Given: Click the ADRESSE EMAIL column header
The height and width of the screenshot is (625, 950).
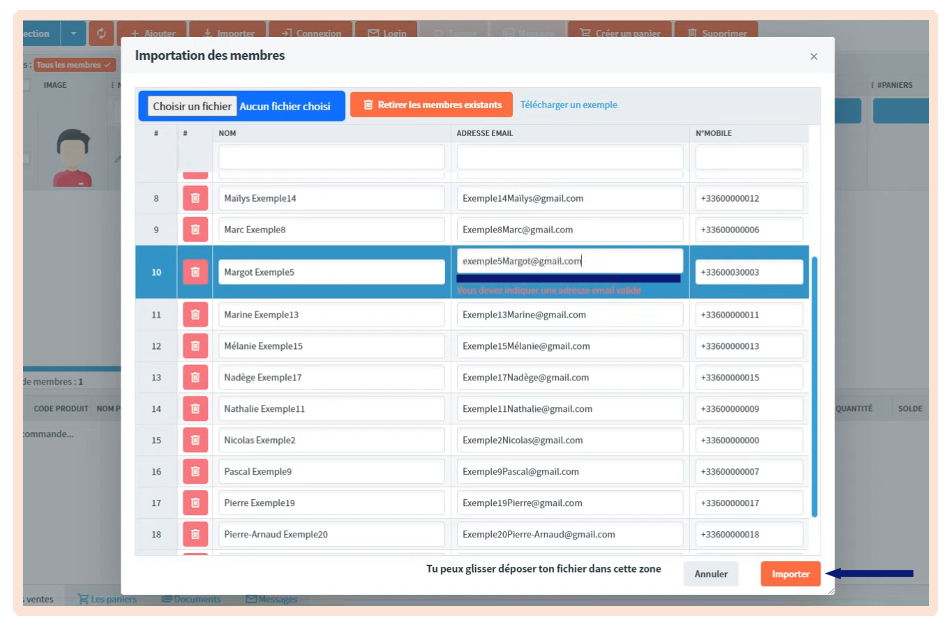Looking at the screenshot, I should 485,133.
